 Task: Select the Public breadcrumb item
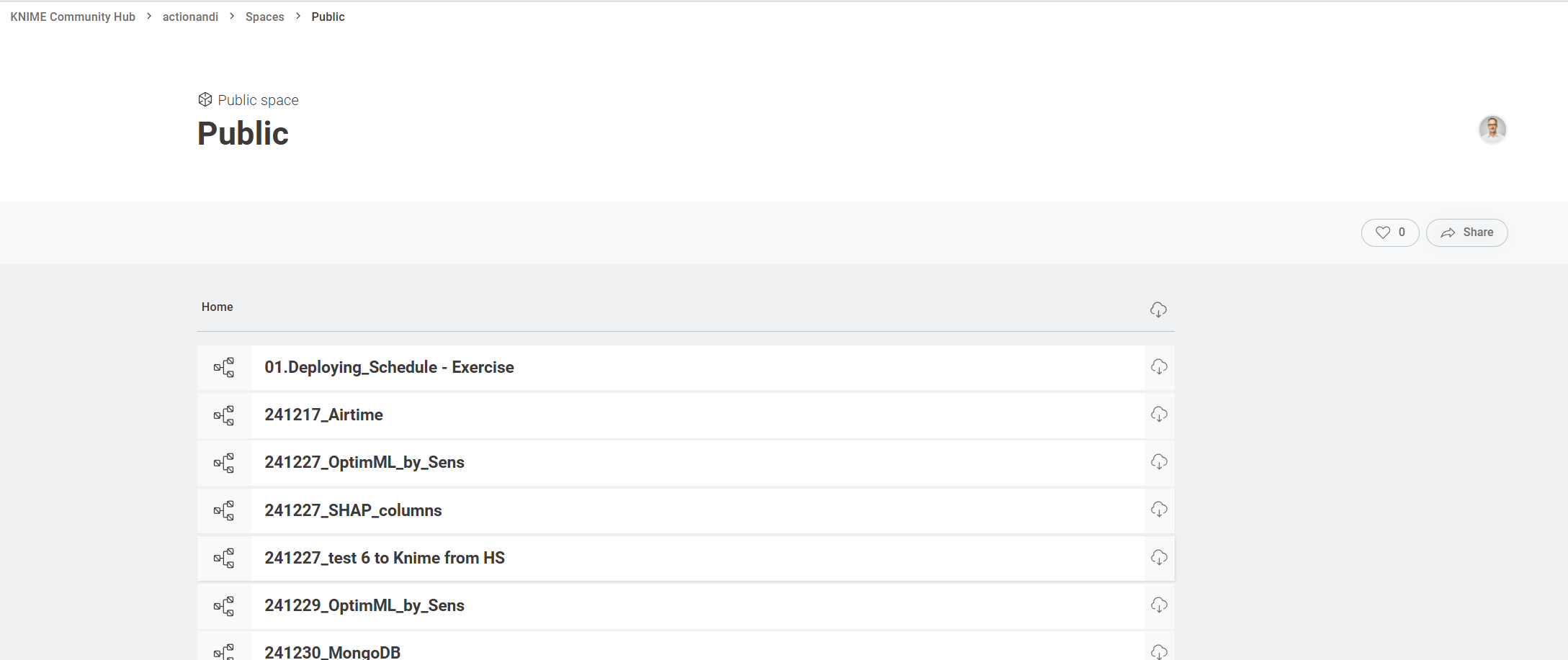coord(328,17)
